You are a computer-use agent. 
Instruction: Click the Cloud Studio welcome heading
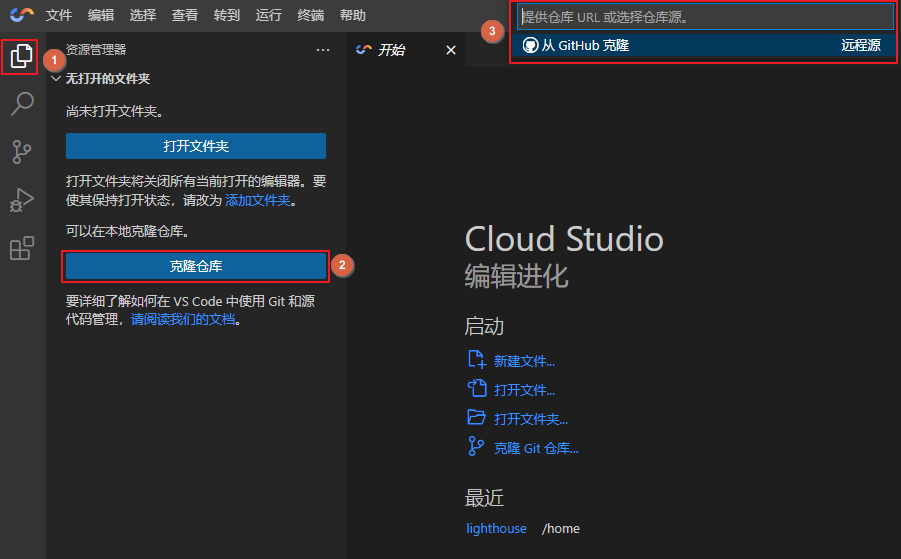point(564,239)
